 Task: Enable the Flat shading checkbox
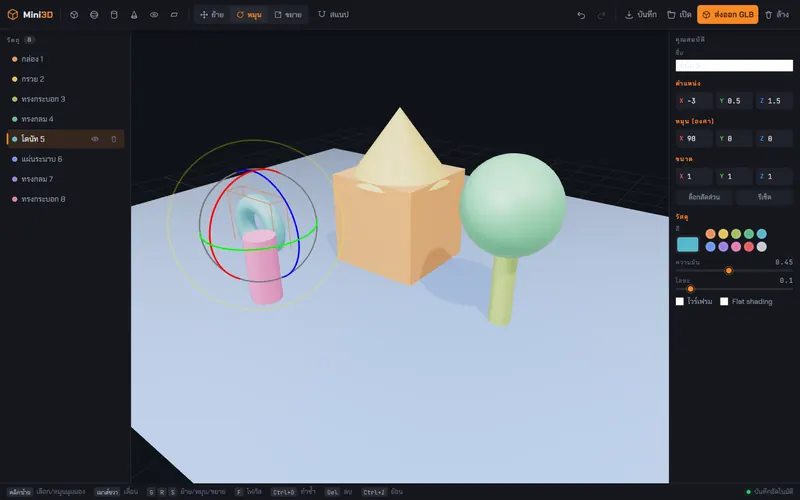[724, 302]
